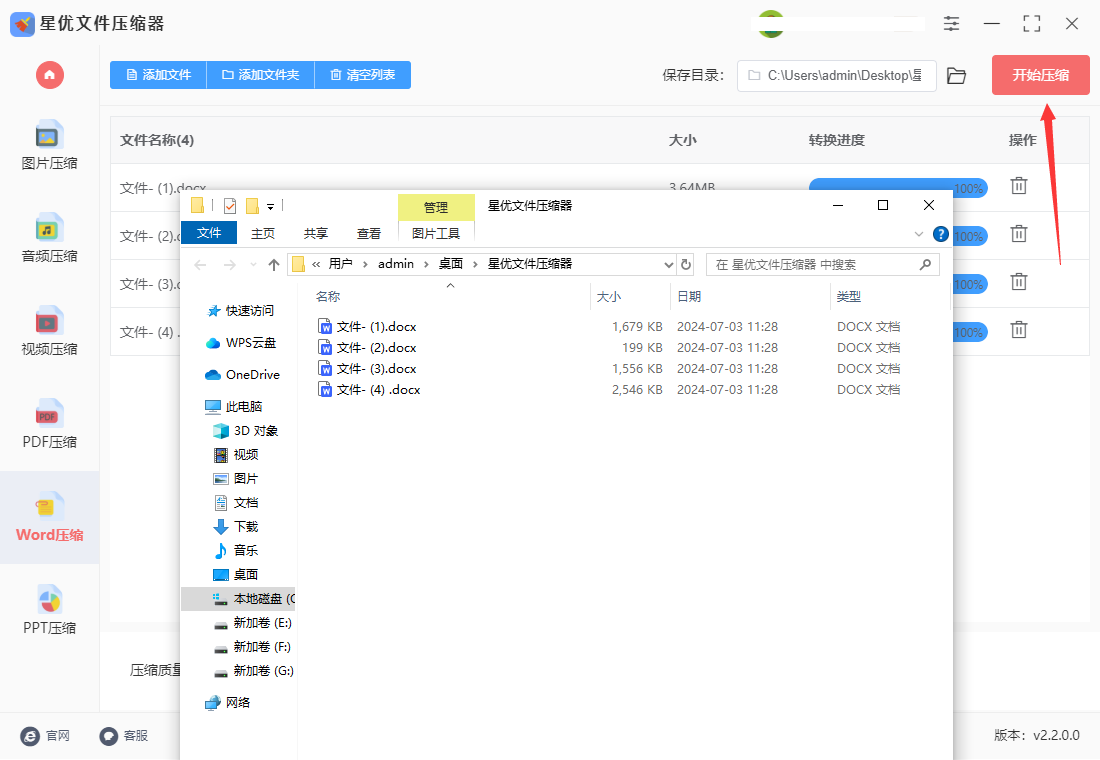Open 快速访问 in navigation pane
The image size is (1100, 760).
[241, 310]
